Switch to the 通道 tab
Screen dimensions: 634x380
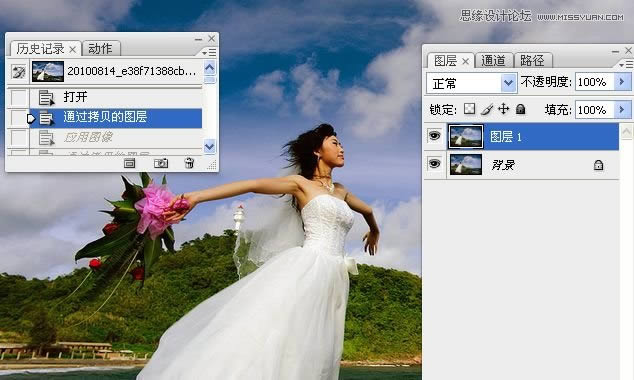pos(493,61)
